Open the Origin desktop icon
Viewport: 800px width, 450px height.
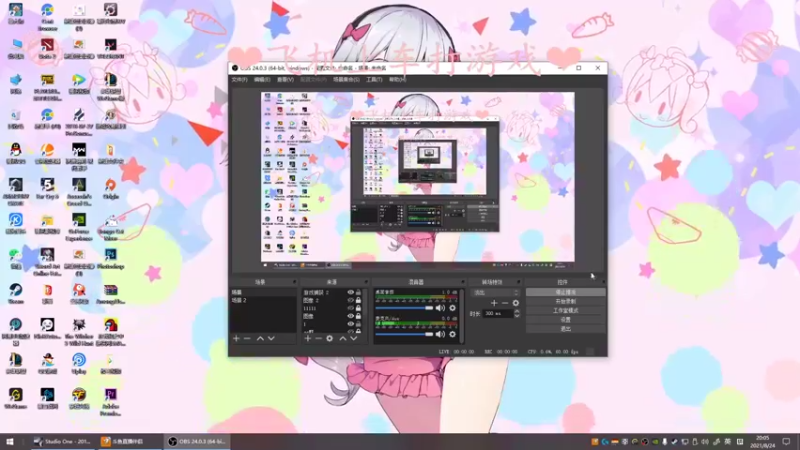[x=111, y=189]
